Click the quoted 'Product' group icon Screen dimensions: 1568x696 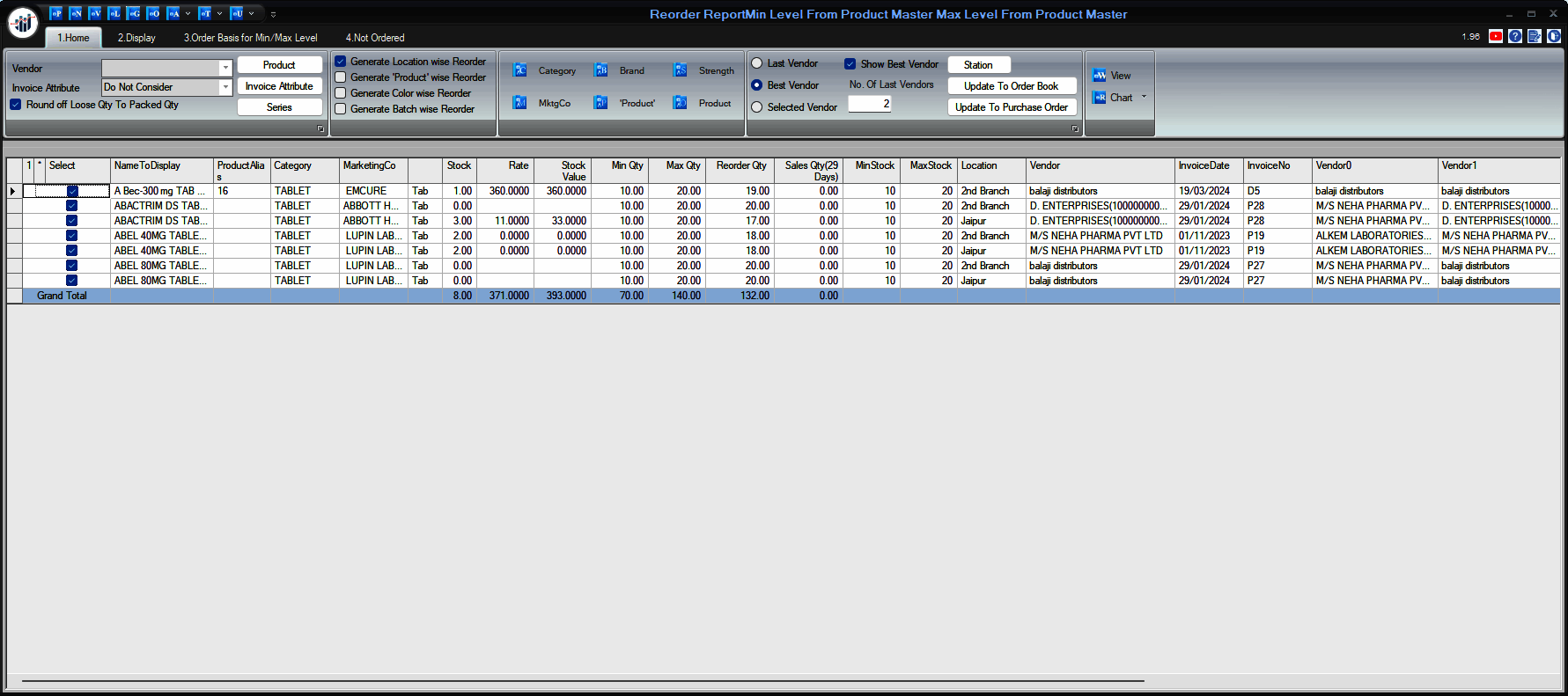[601, 103]
